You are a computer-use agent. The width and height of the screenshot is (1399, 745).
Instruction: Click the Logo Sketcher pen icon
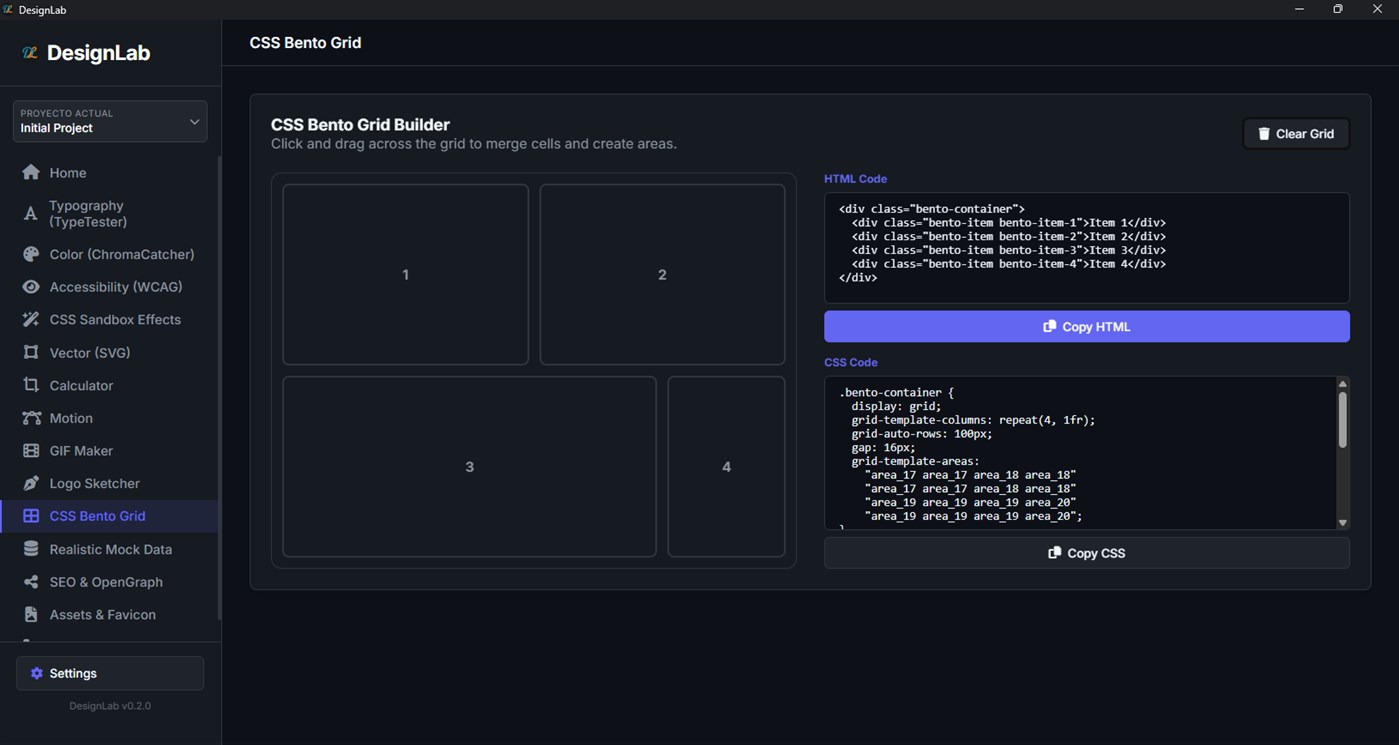pos(31,483)
